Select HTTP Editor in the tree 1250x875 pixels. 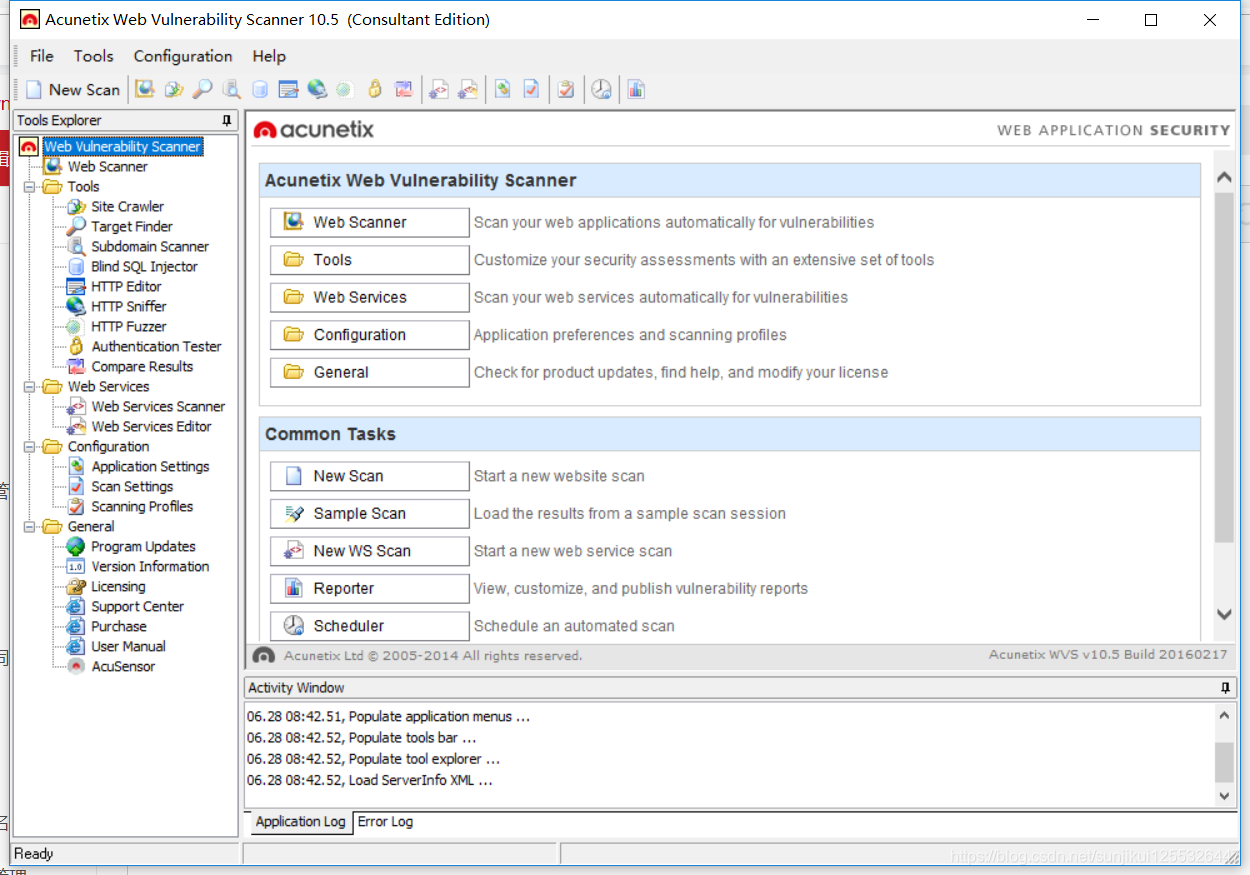point(126,287)
